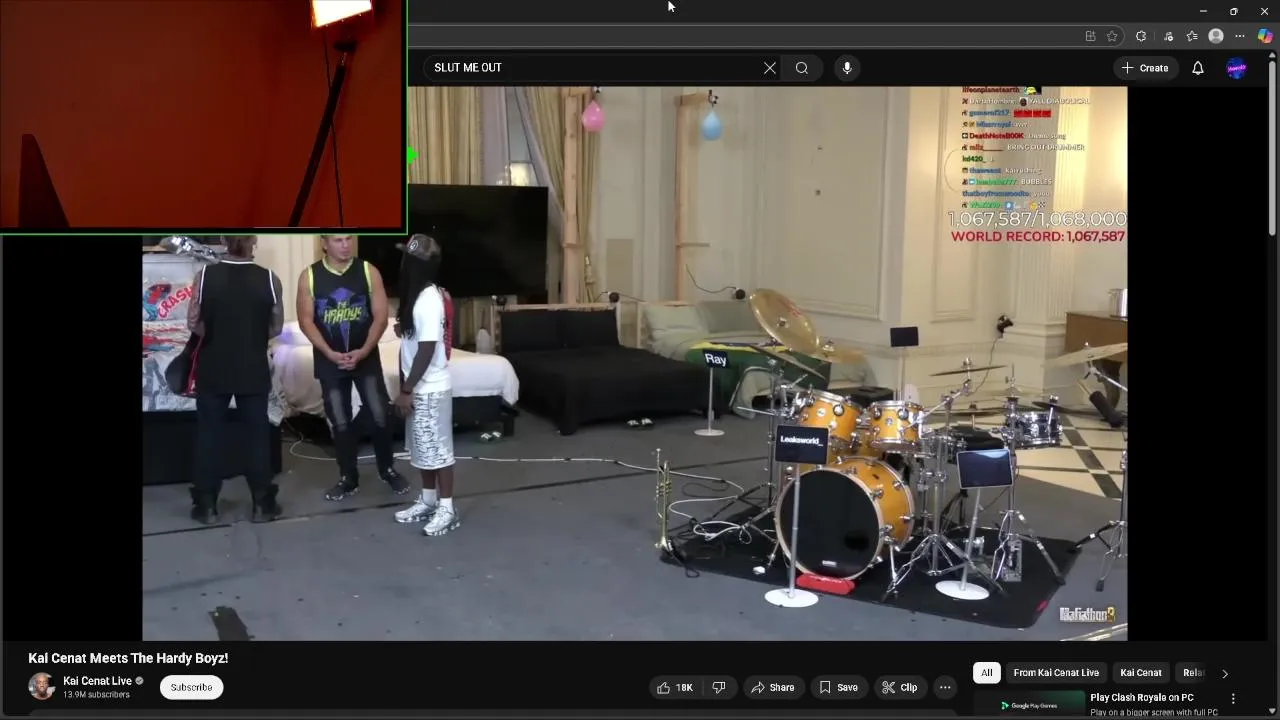Click the Create button
This screenshot has height=720, width=1280.
(1144, 68)
